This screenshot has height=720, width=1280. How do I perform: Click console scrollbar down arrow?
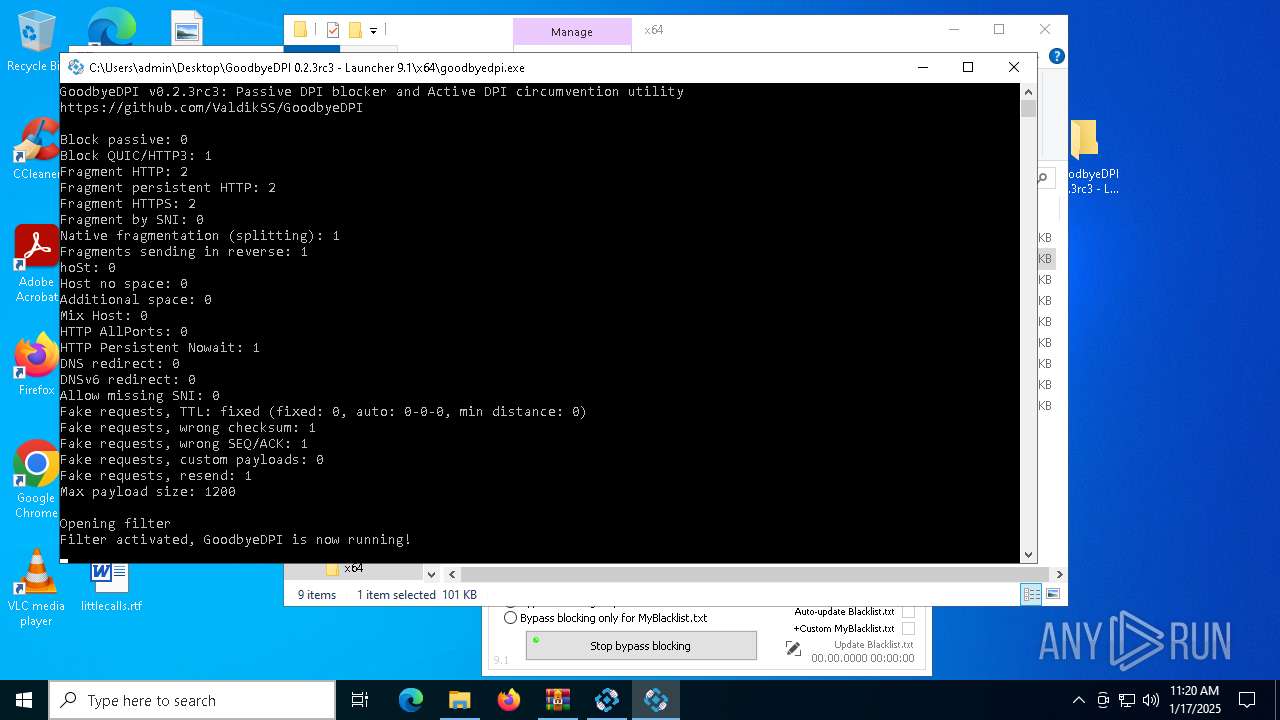point(1028,554)
